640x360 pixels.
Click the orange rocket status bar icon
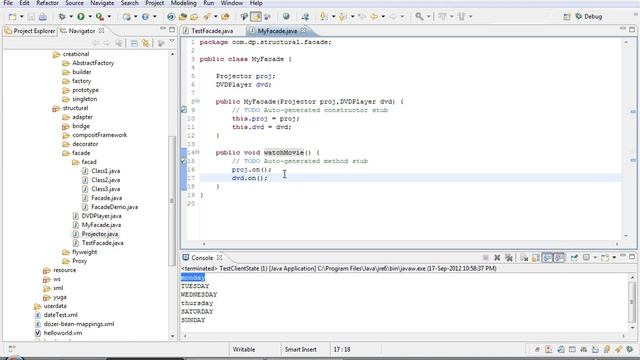click(618, 349)
